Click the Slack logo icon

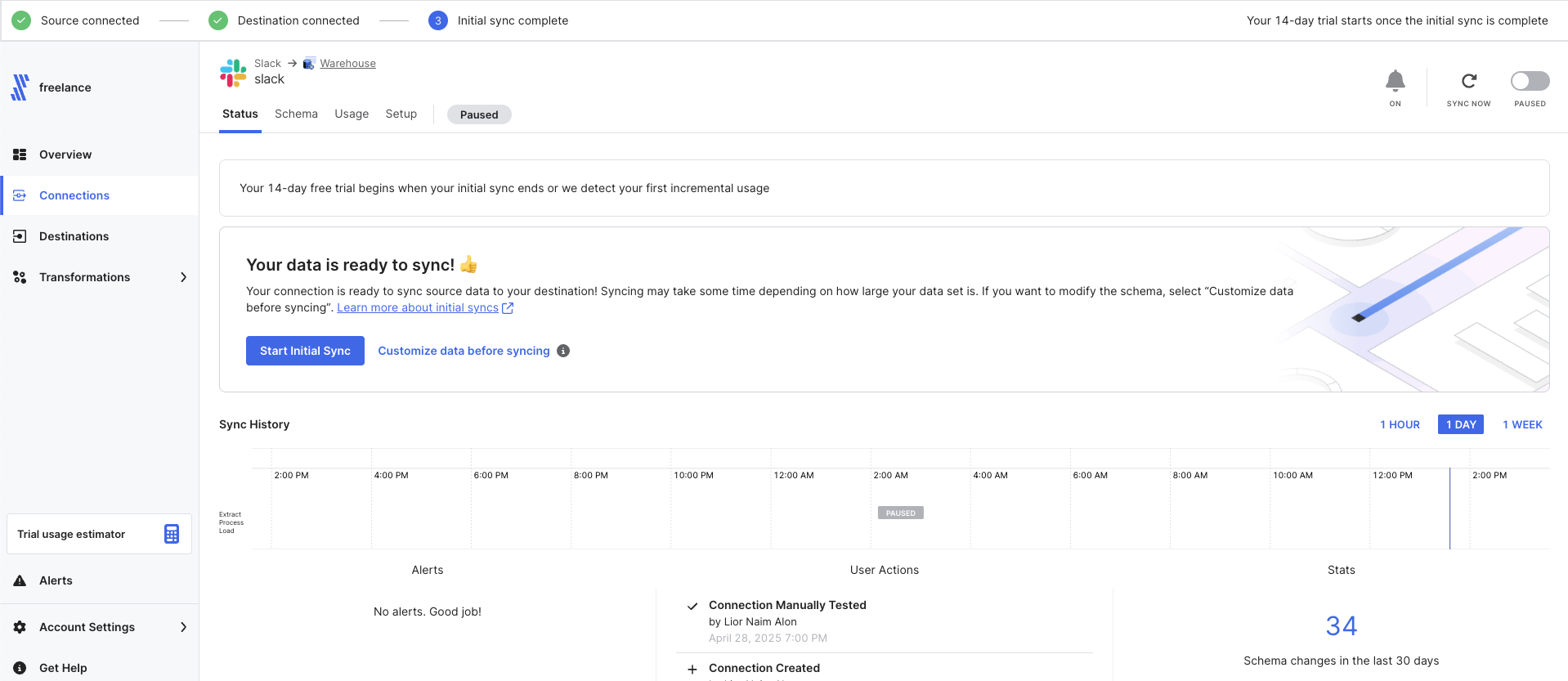coord(233,73)
